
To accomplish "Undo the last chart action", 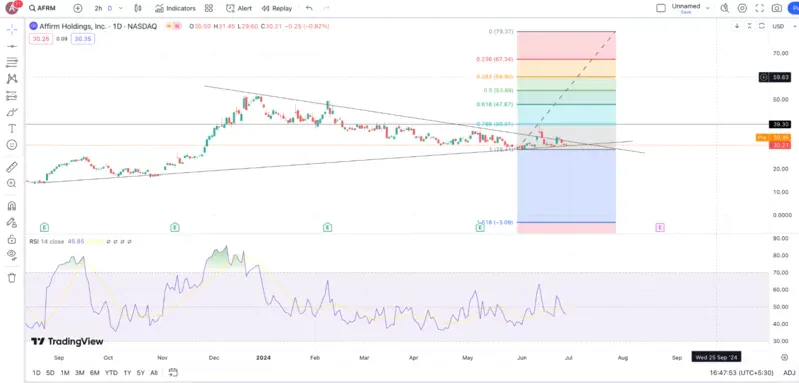I will tap(309, 8).
